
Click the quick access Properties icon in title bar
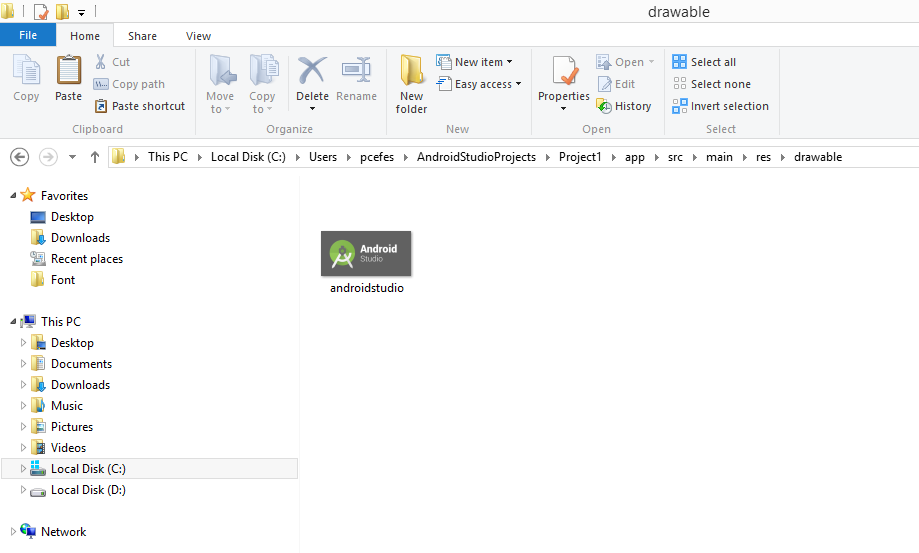(x=41, y=11)
